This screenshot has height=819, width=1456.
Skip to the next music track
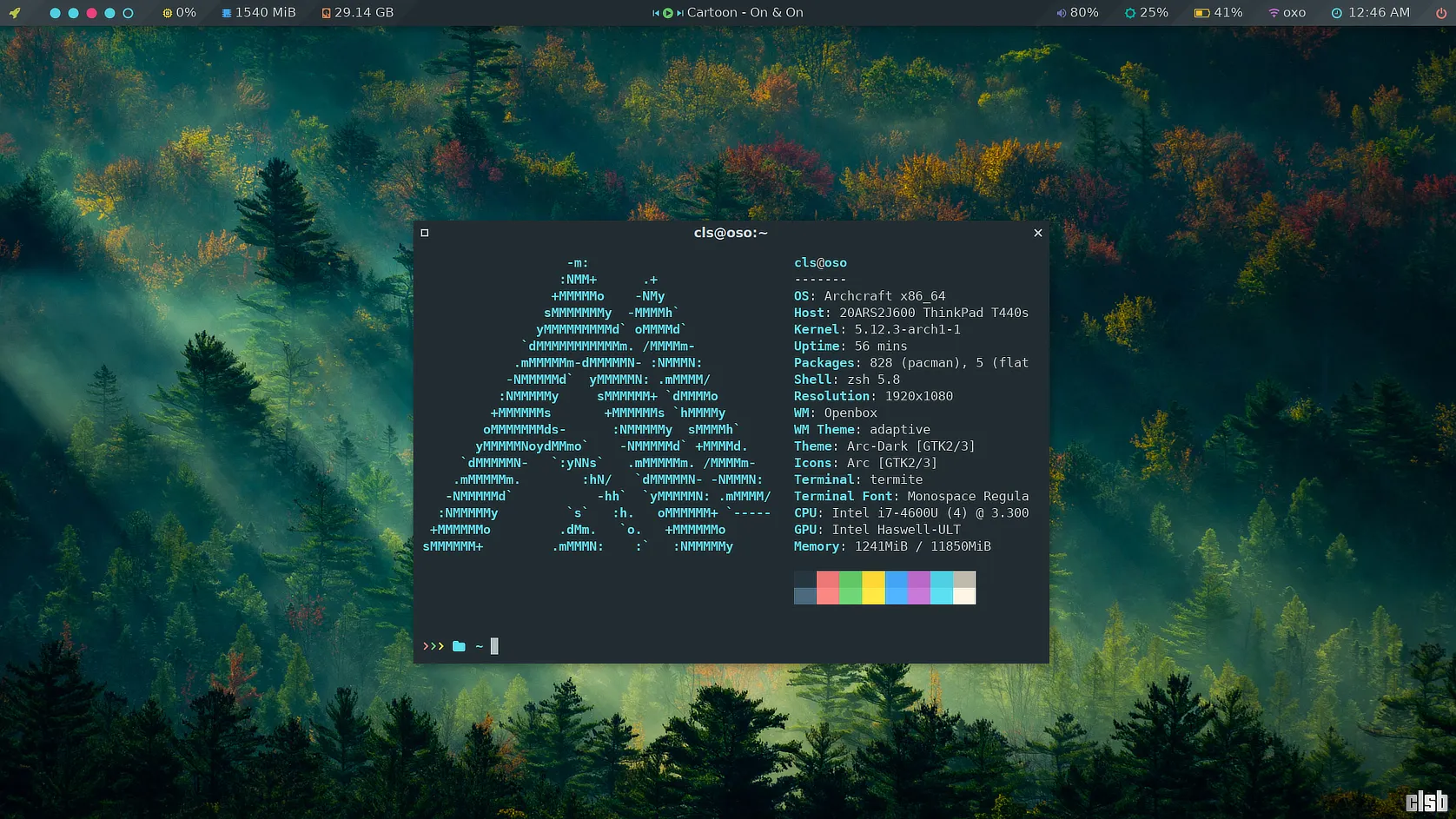pyautogui.click(x=679, y=13)
